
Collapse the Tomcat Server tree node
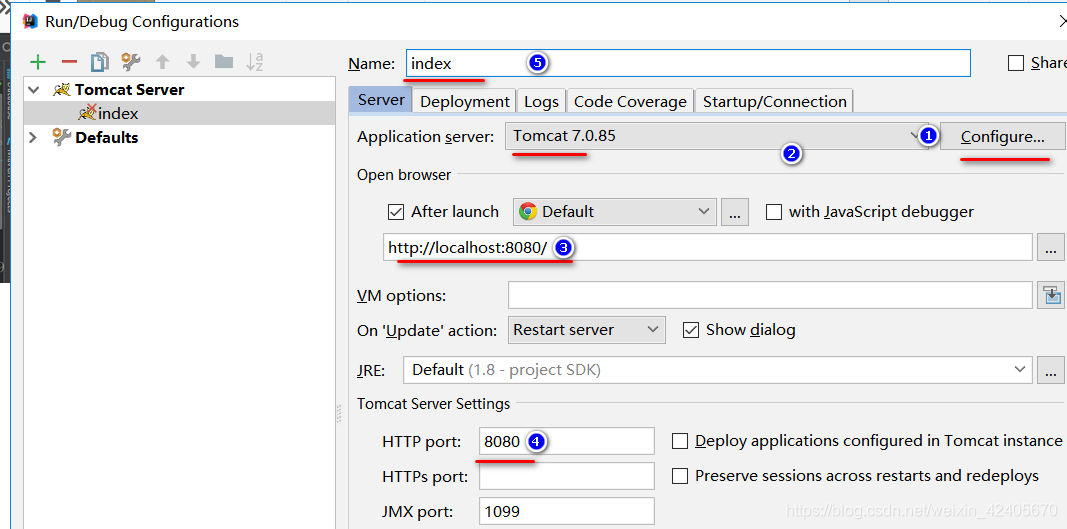click(x=34, y=90)
